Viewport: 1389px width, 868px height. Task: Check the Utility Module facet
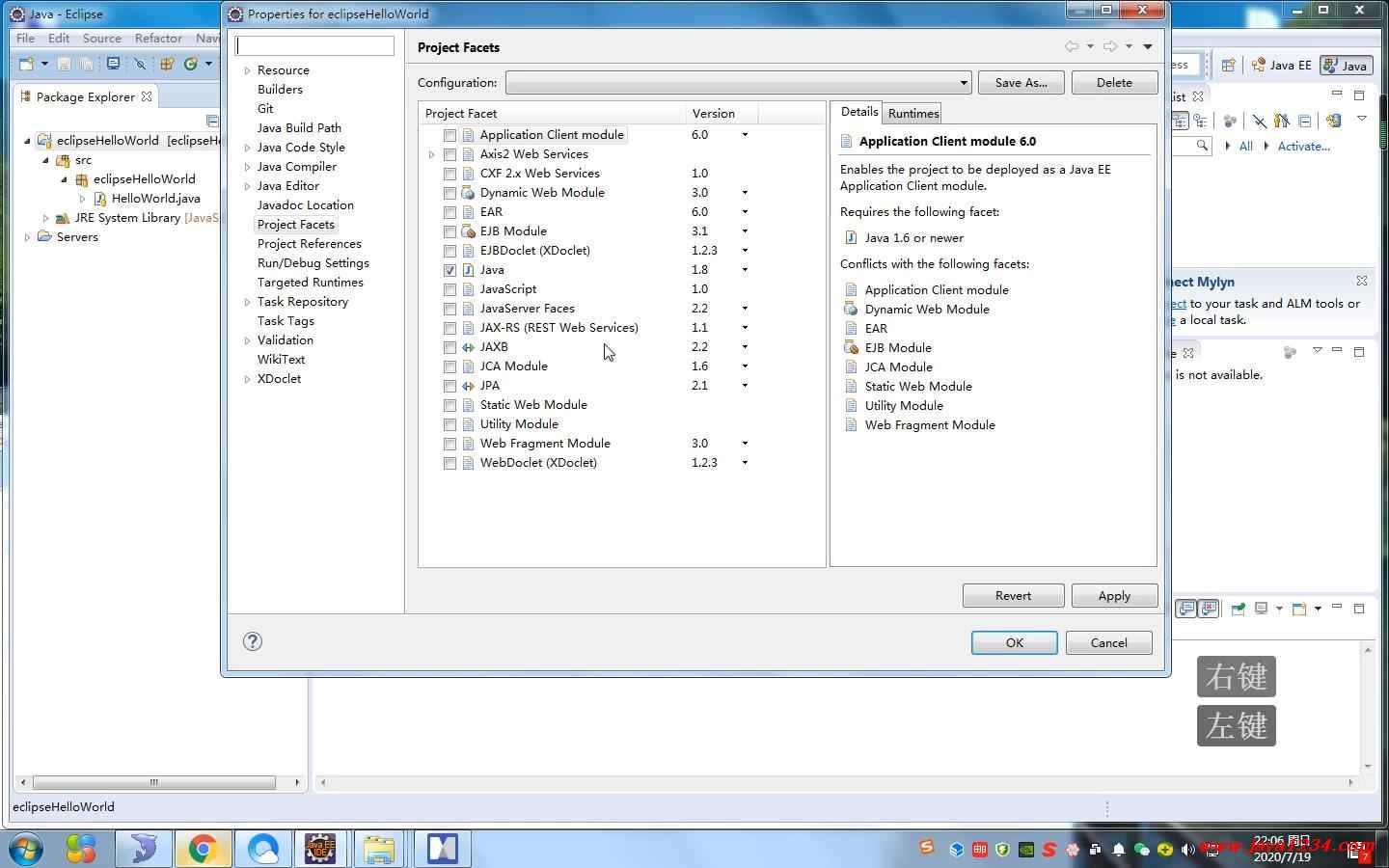pos(449,424)
